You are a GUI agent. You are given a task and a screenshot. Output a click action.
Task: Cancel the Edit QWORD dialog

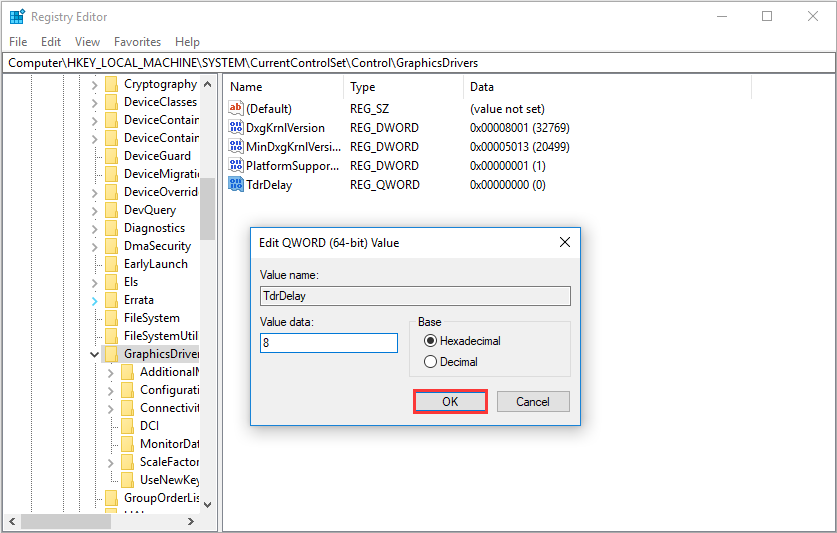(533, 402)
